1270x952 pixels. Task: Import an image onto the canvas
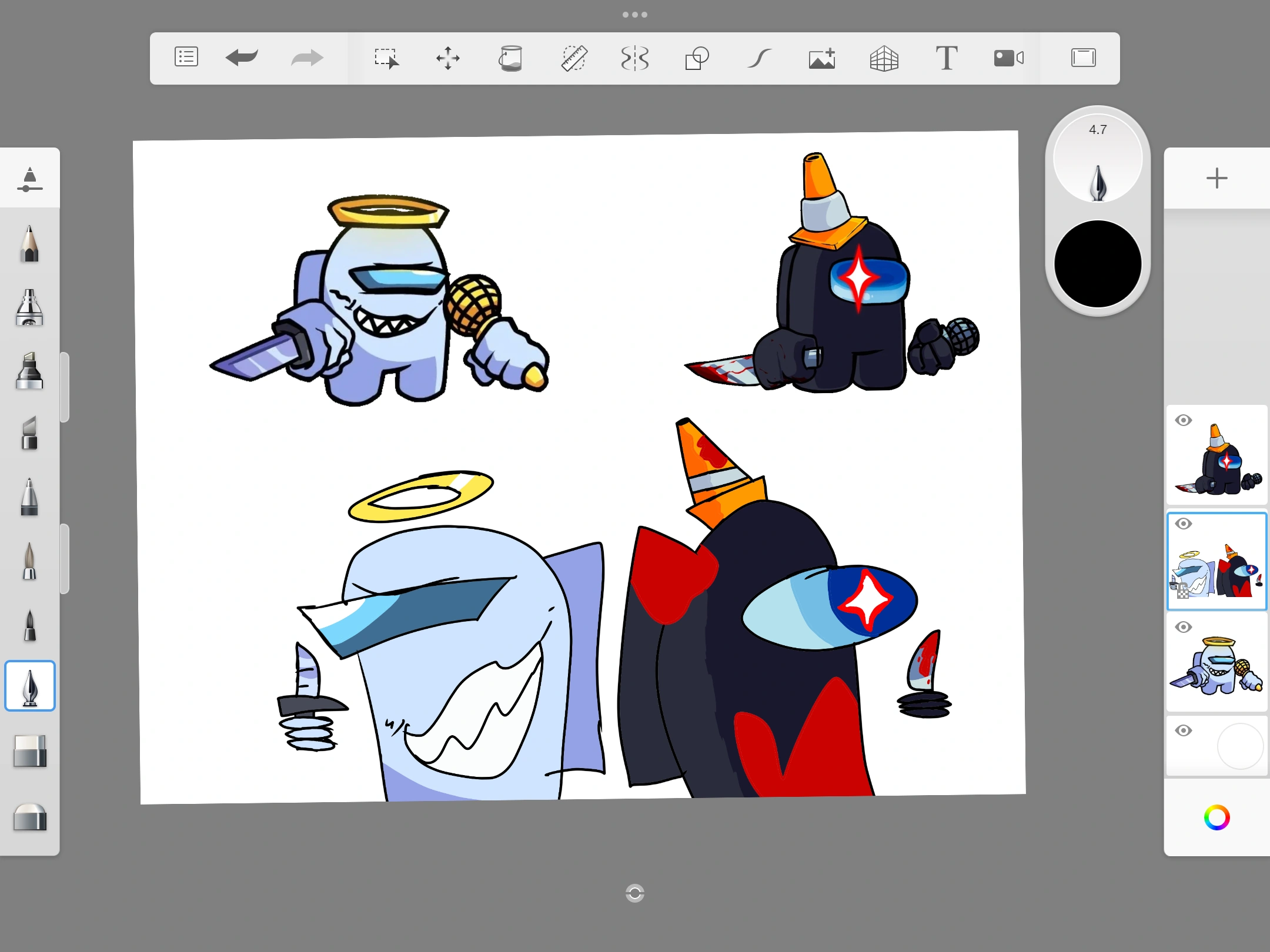(821, 59)
